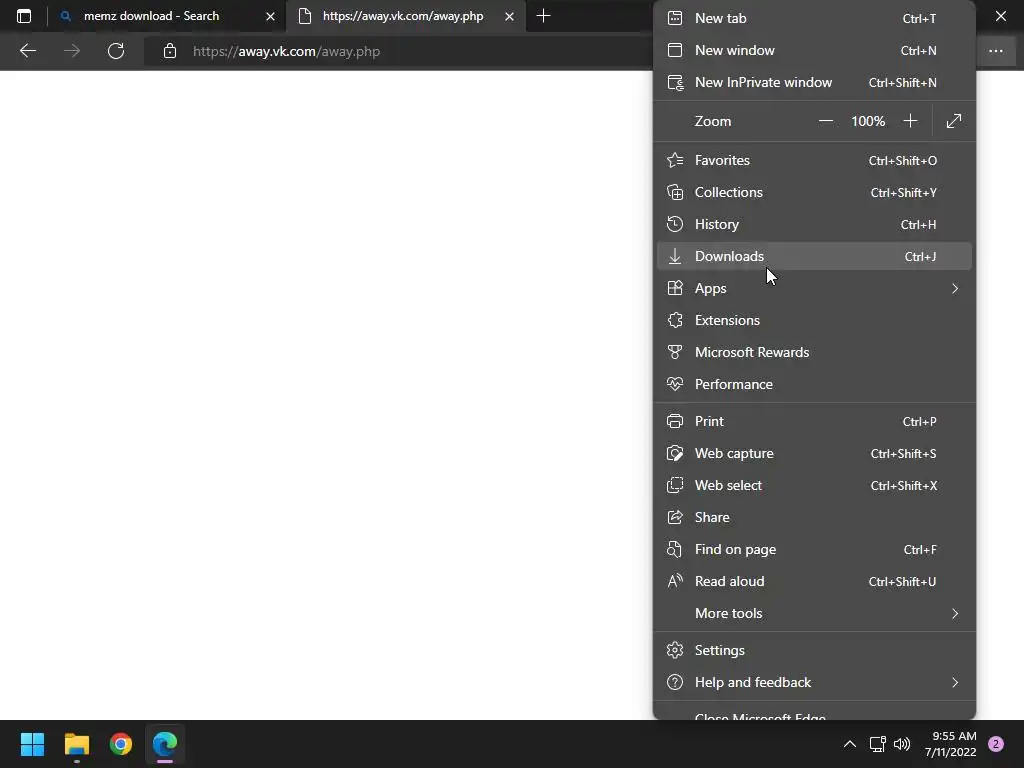Open Extensions from the menu
The image size is (1024, 768).
(x=814, y=320)
